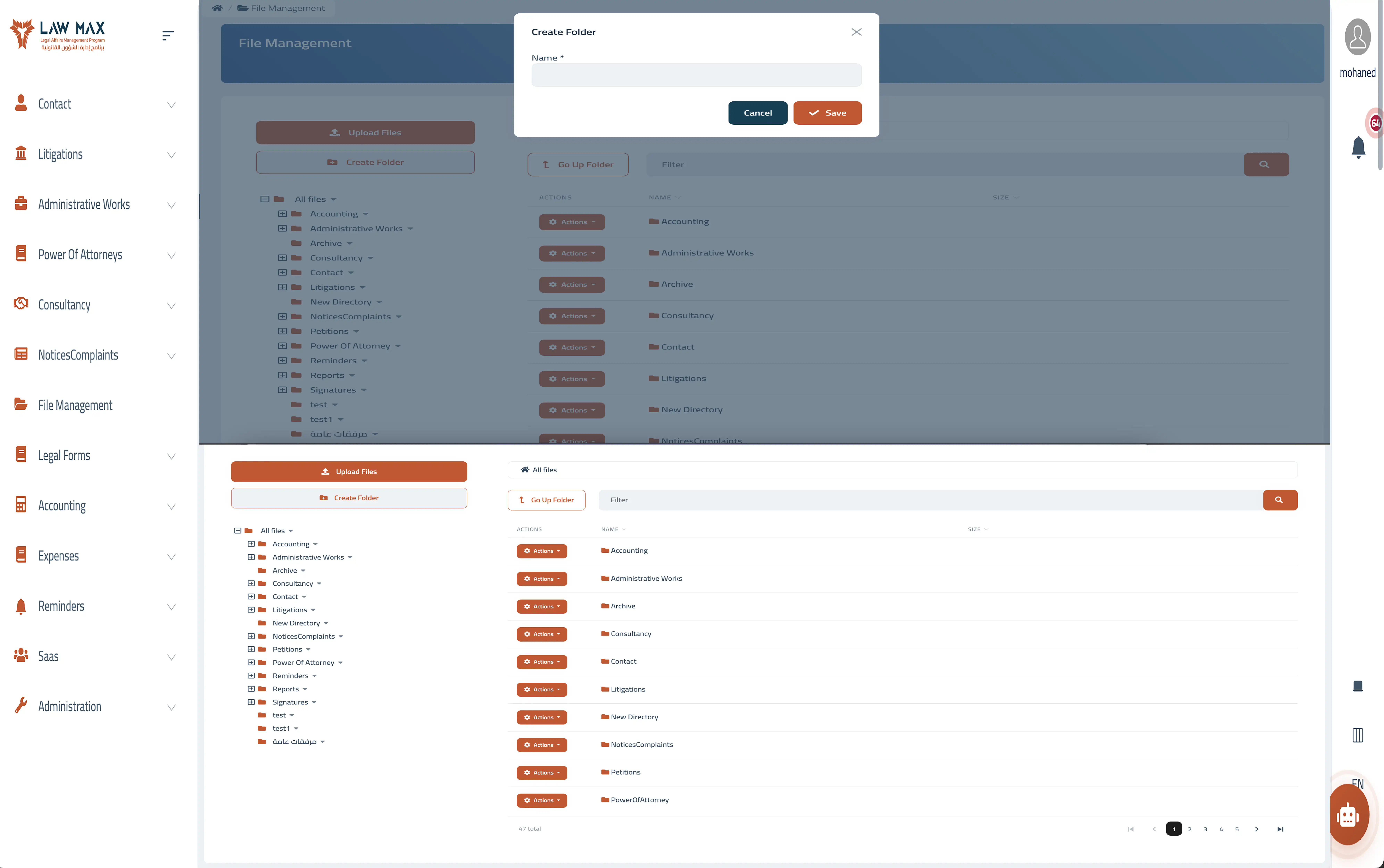Click the dark mode laptop icon on right bar
The image size is (1384, 868).
(x=1358, y=686)
